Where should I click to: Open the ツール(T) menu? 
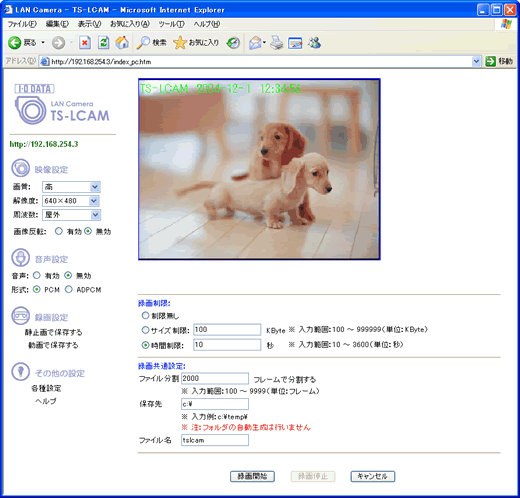coord(171,24)
